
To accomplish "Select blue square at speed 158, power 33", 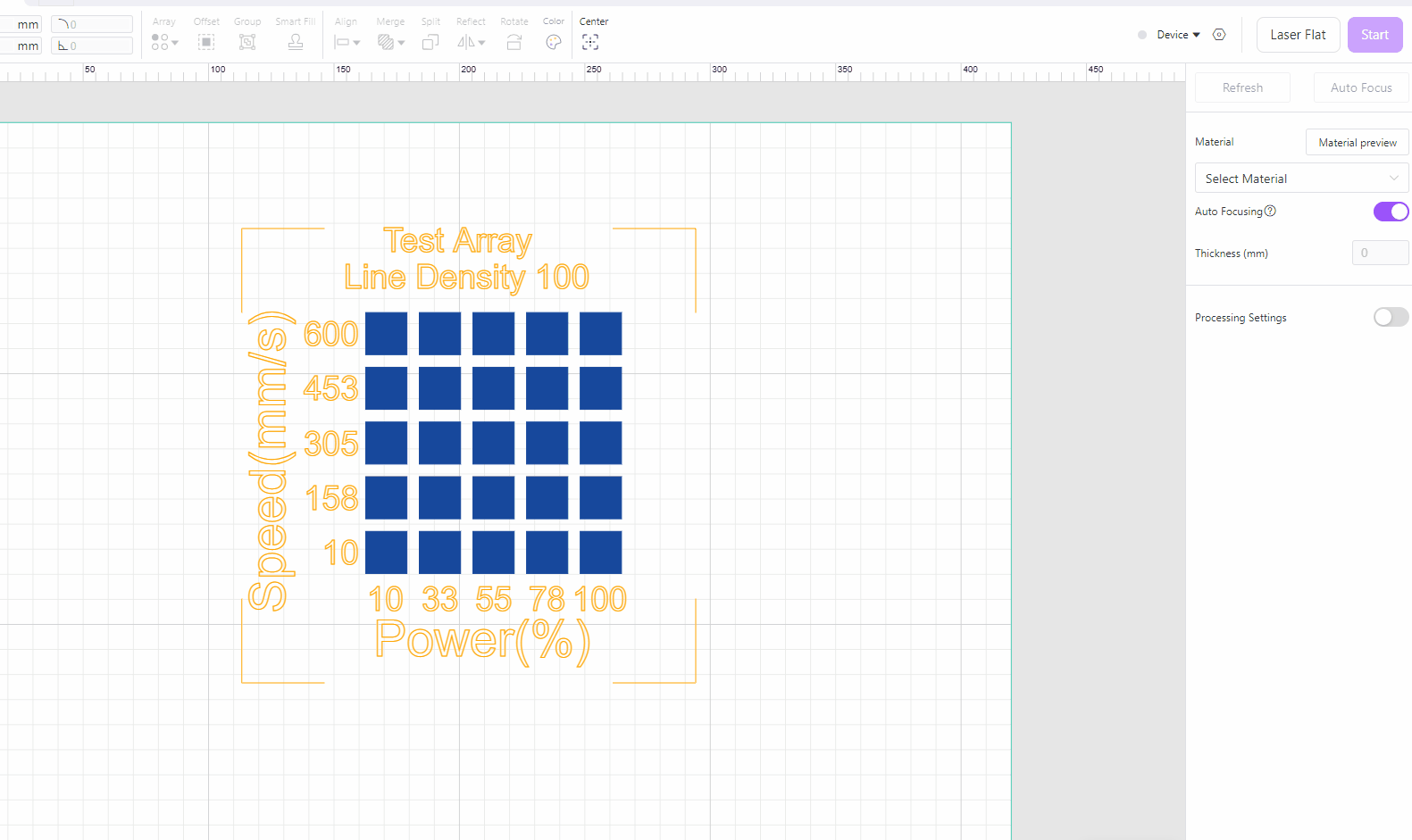I will coord(439,497).
